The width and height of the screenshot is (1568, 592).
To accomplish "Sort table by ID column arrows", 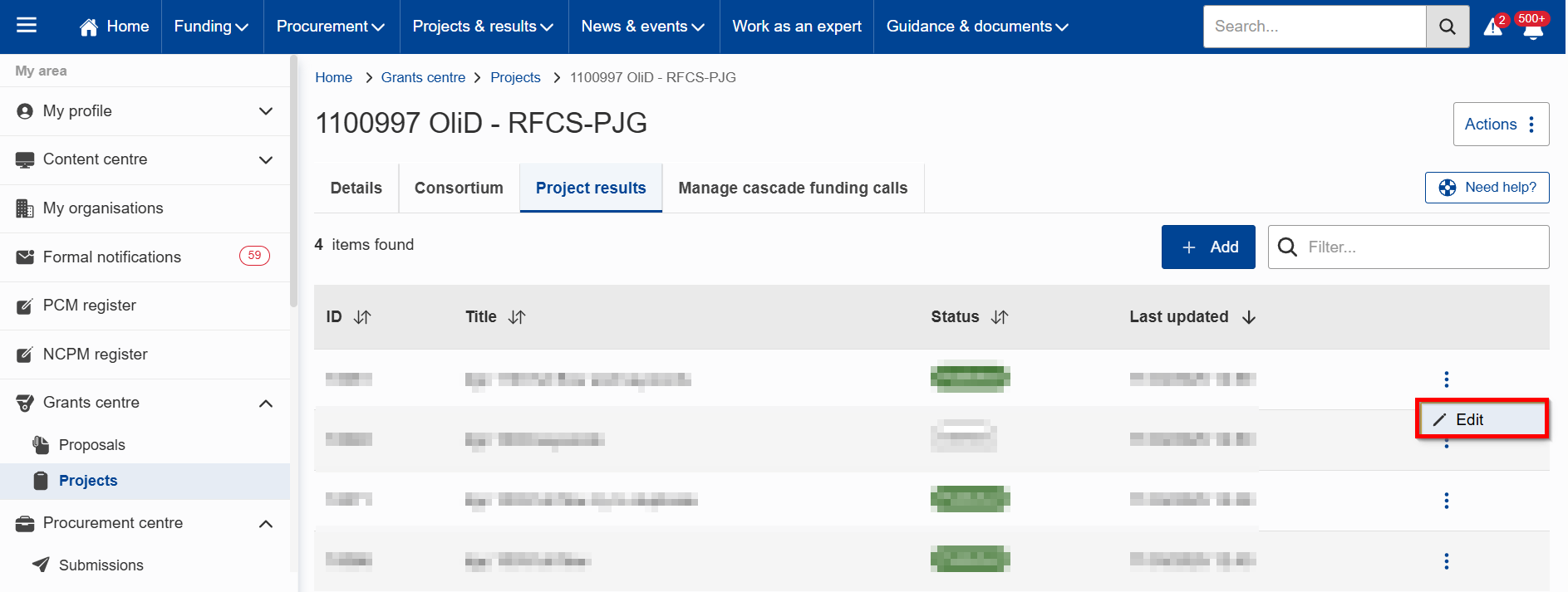I will (362, 317).
